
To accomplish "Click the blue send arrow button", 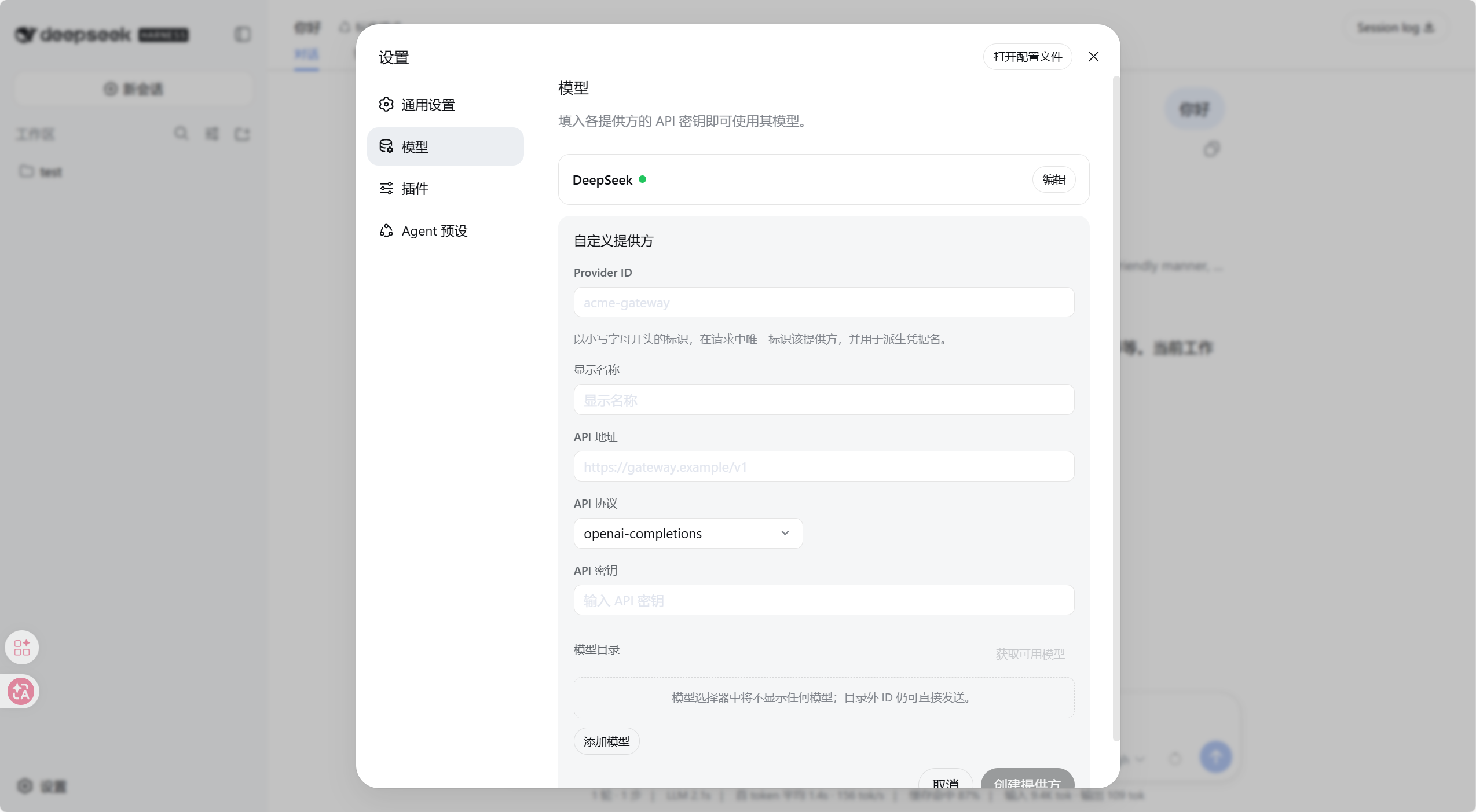I will (1215, 756).
